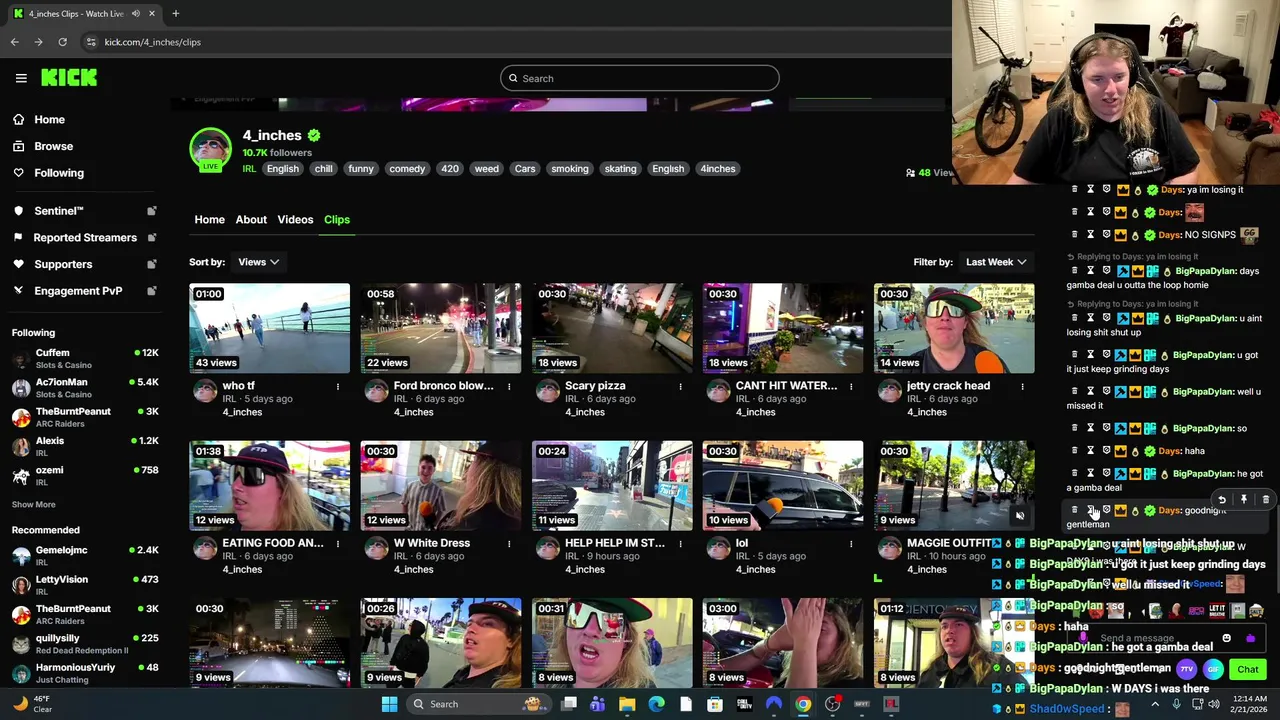Open Cuffem in the Following list
Image resolution: width=1280 pixels, height=720 pixels.
[85, 359]
